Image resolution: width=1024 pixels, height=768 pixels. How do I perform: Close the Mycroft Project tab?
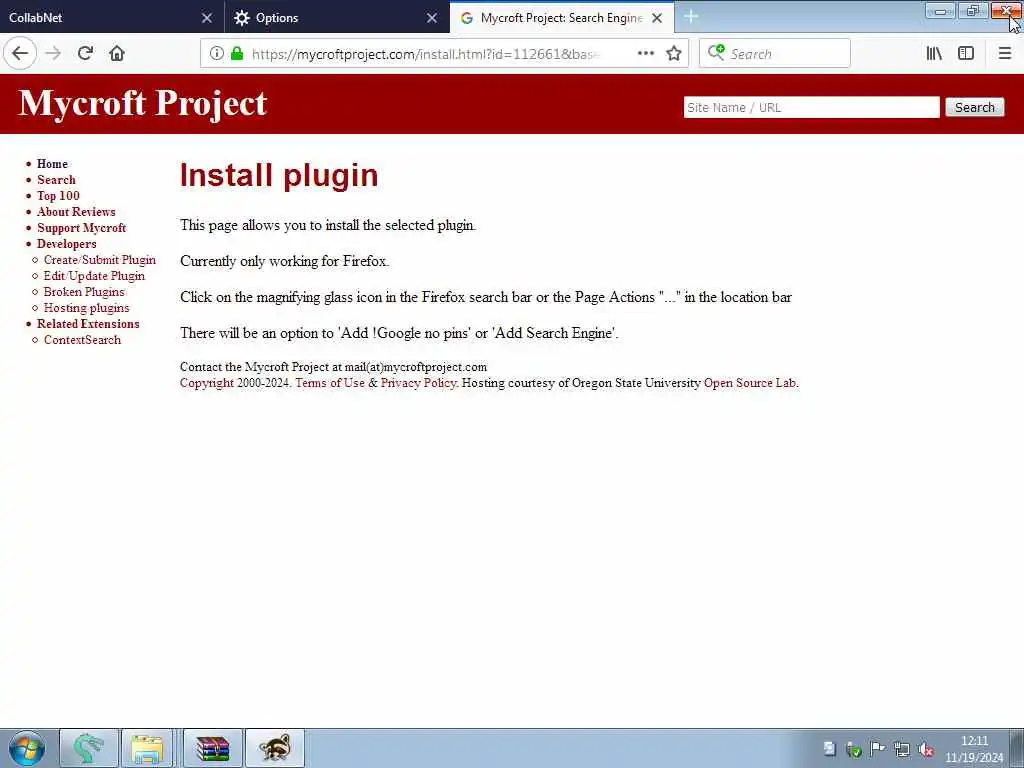[x=657, y=18]
